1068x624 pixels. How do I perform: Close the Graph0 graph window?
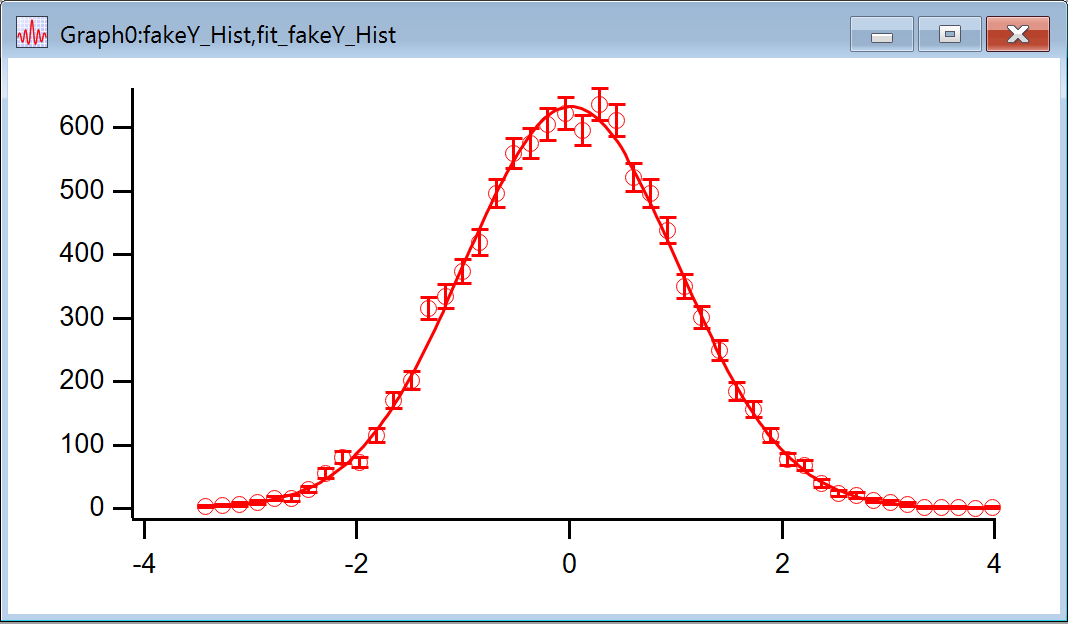(1017, 35)
